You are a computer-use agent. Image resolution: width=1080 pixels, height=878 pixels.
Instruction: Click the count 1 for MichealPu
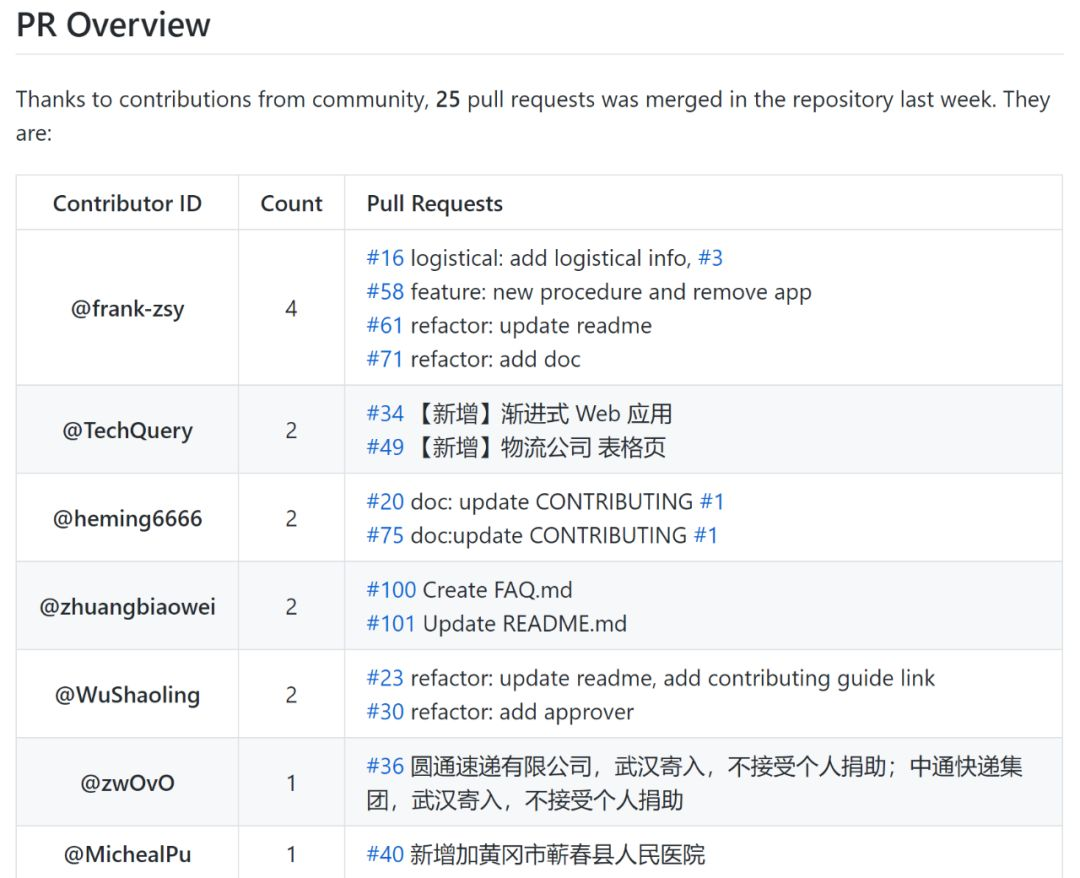(291, 855)
